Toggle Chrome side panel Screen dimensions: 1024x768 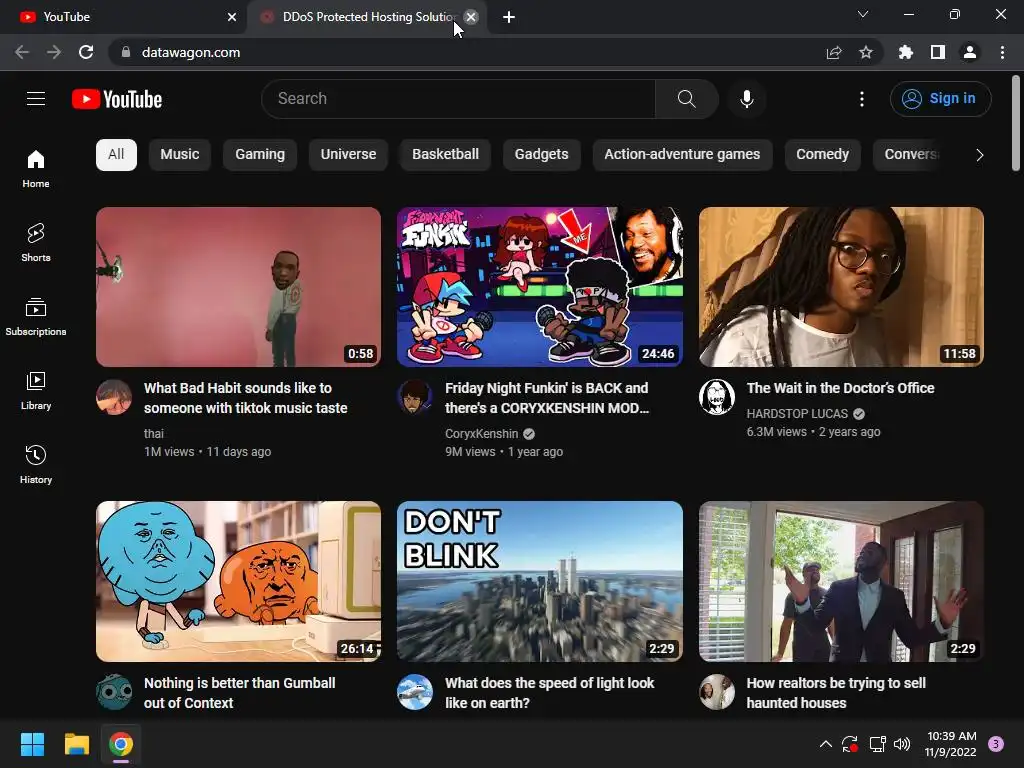point(938,52)
